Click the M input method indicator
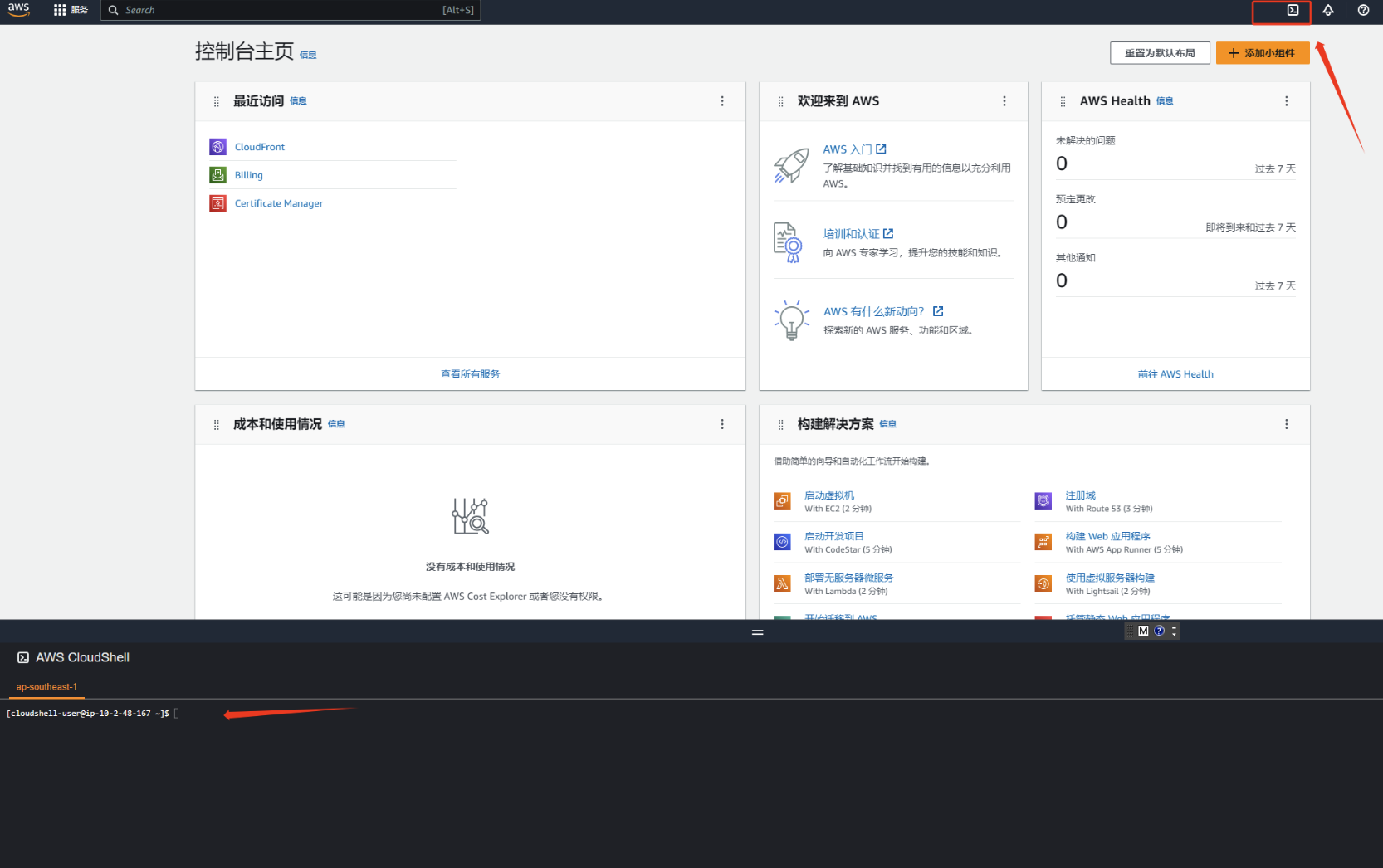The width and height of the screenshot is (1383, 868). coord(1143,631)
